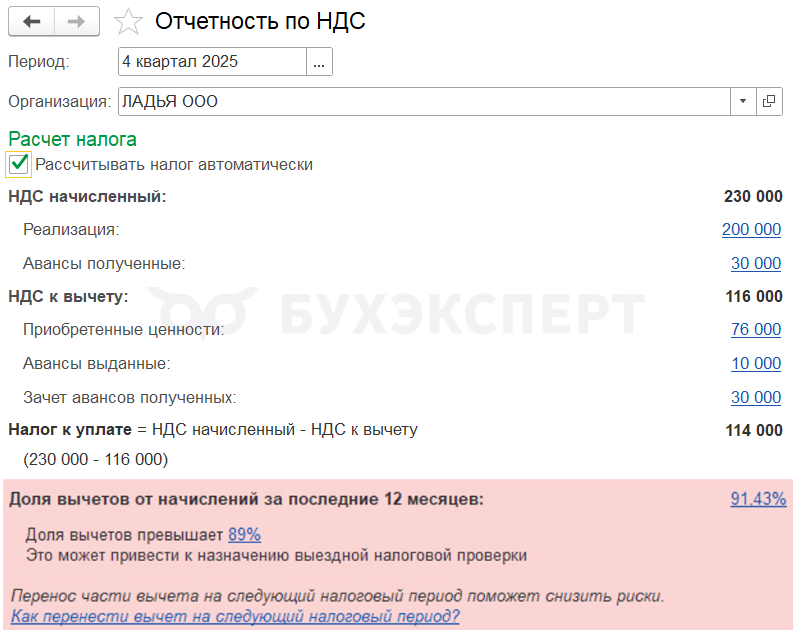
Task: Expand the organization dropdown list
Action: click(x=743, y=101)
